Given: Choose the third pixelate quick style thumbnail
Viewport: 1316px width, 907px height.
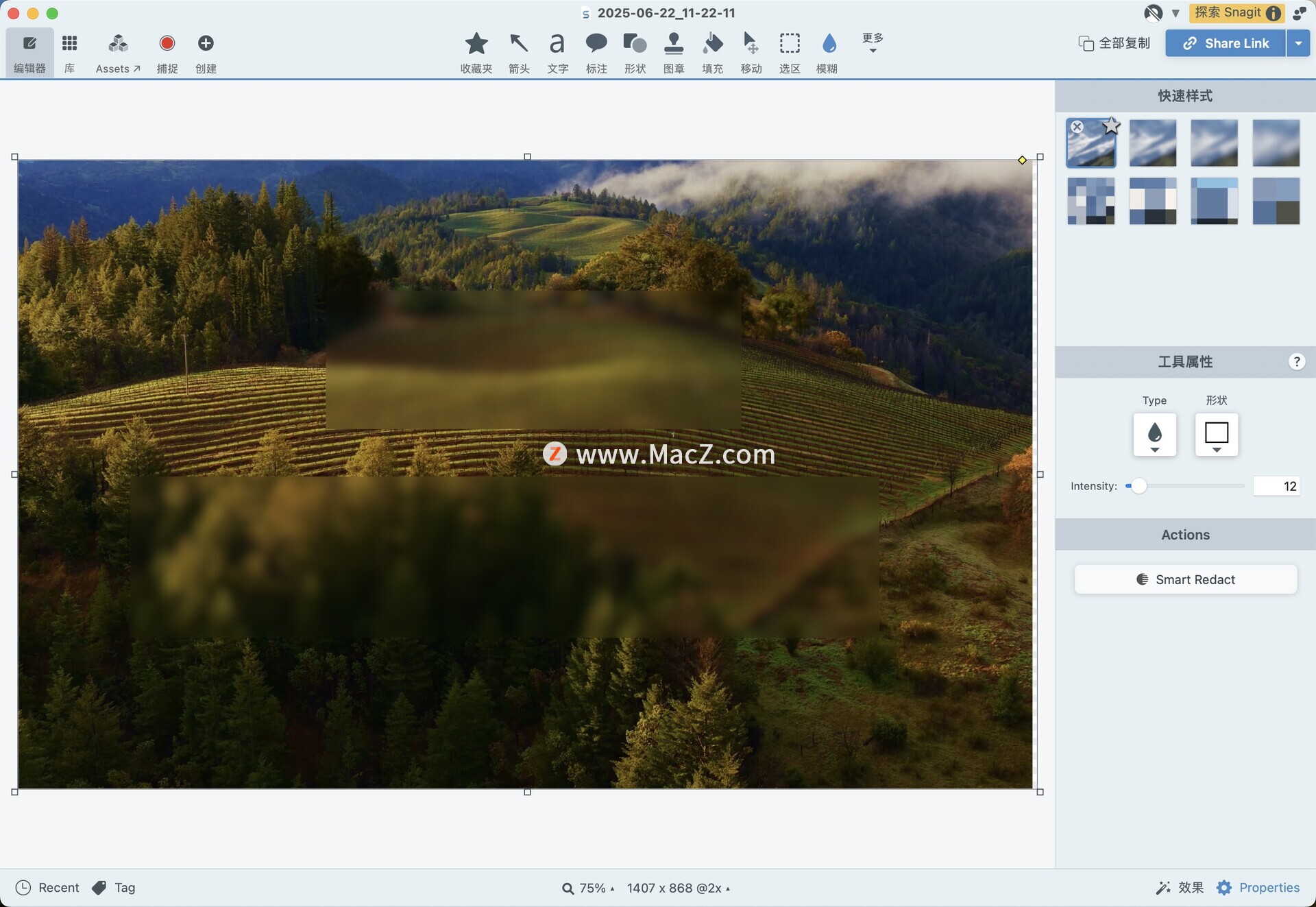Looking at the screenshot, I should pyautogui.click(x=1214, y=201).
